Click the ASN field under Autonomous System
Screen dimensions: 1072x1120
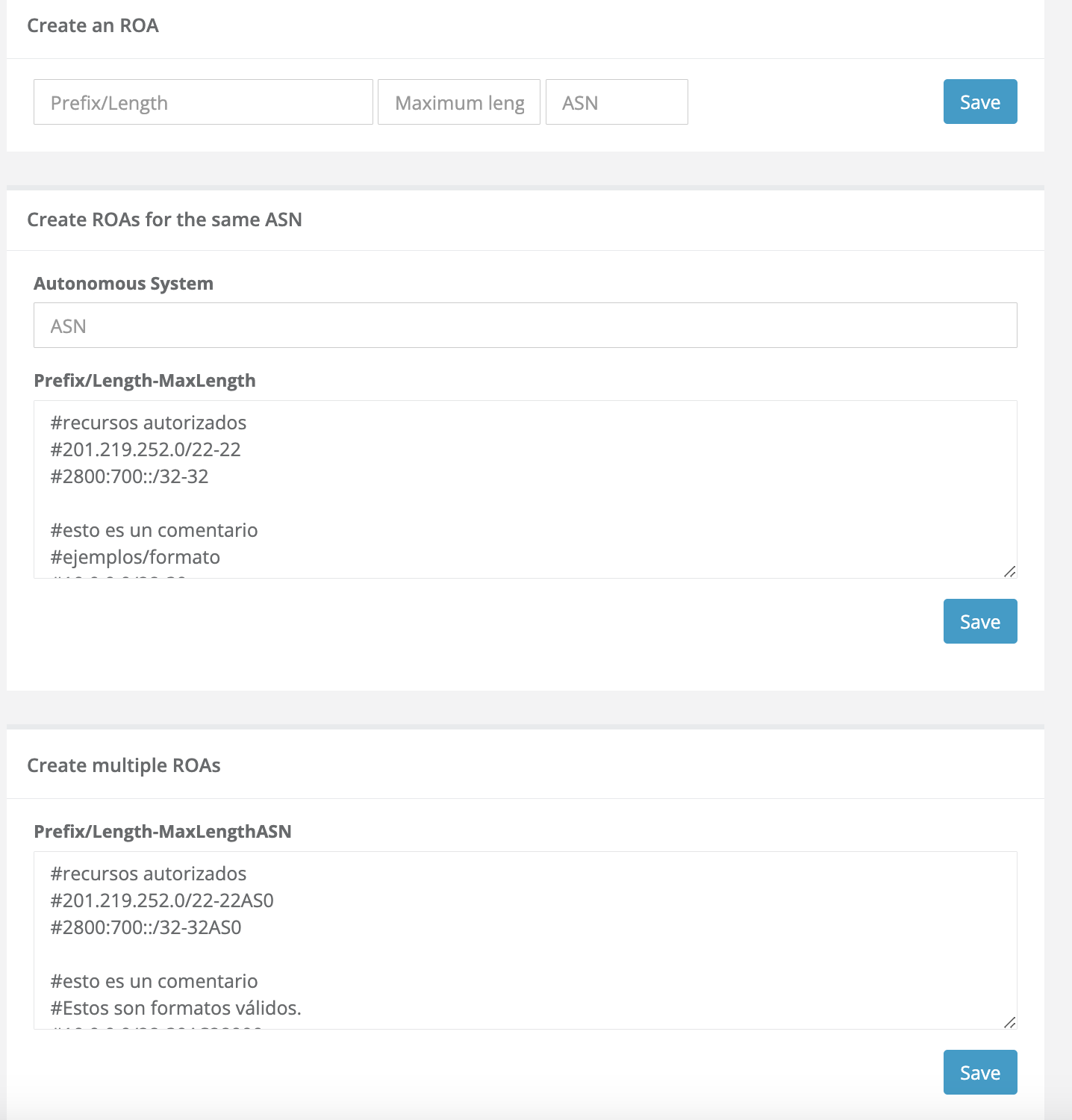(x=525, y=326)
